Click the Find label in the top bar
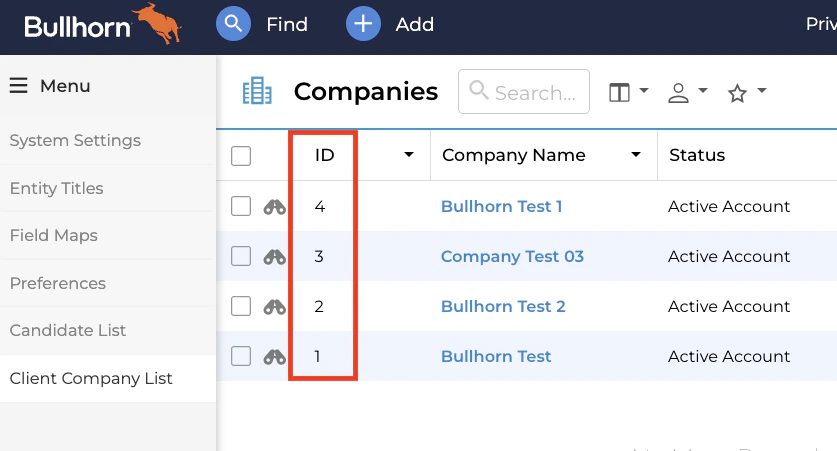The height and width of the screenshot is (451, 837). click(287, 25)
